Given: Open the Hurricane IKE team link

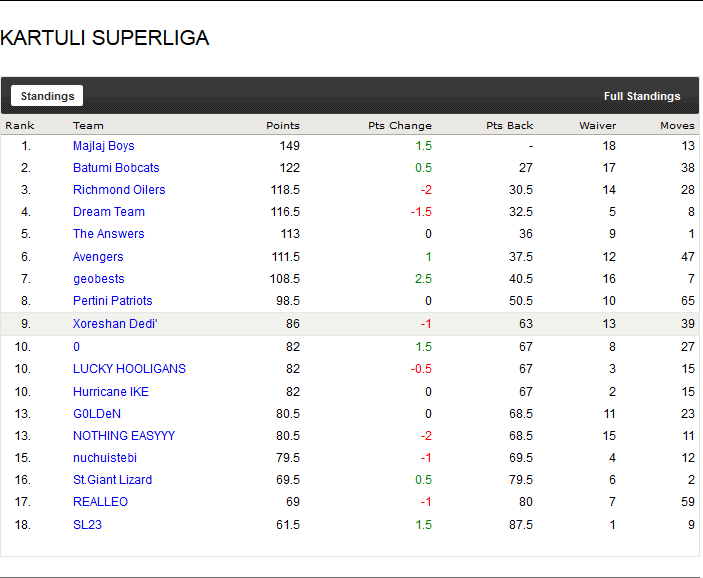Looking at the screenshot, I should tap(111, 392).
